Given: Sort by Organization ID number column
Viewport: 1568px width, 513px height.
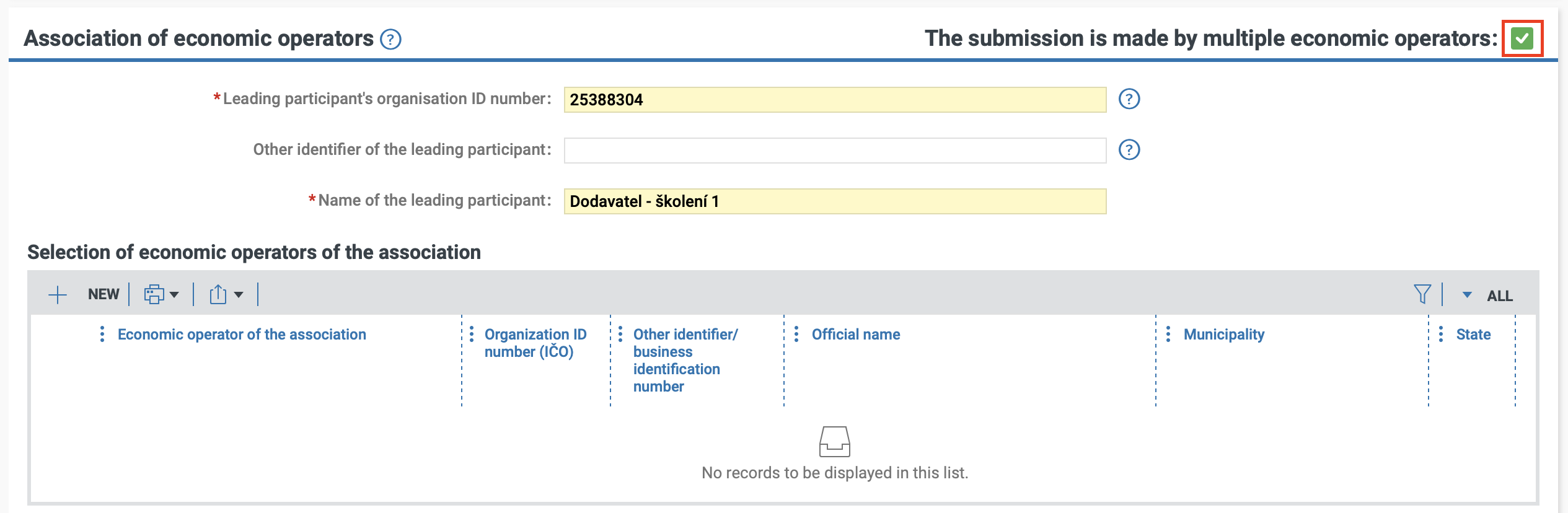Looking at the screenshot, I should [535, 343].
